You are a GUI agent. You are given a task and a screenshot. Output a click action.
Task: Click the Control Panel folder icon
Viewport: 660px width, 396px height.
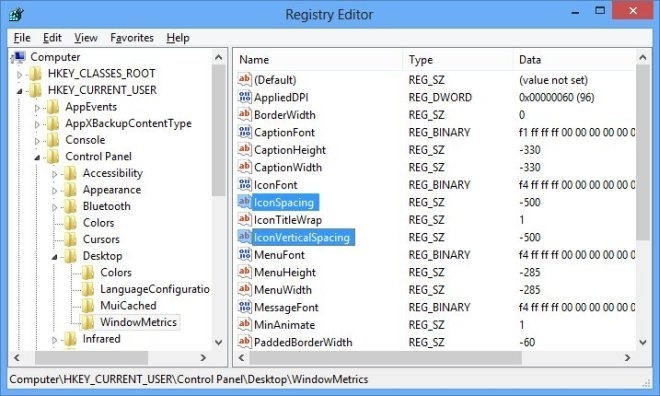point(53,157)
